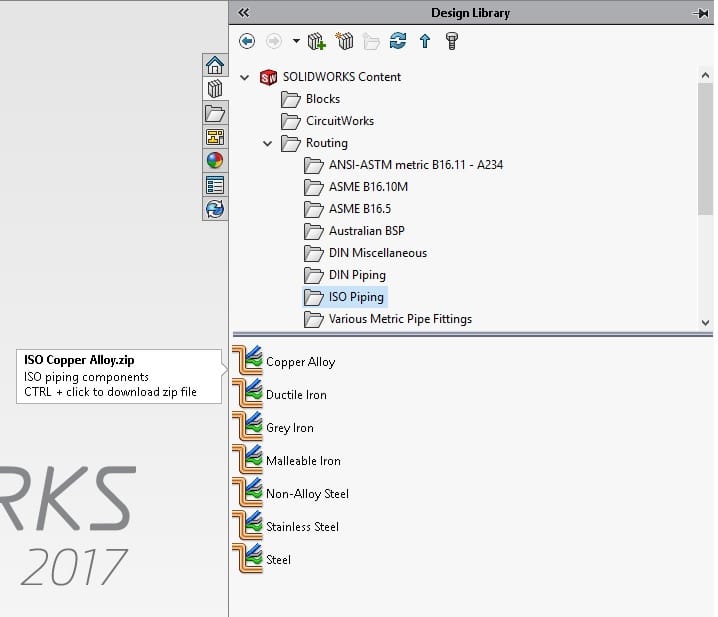Go up one folder level
718x617 pixels.
425,41
